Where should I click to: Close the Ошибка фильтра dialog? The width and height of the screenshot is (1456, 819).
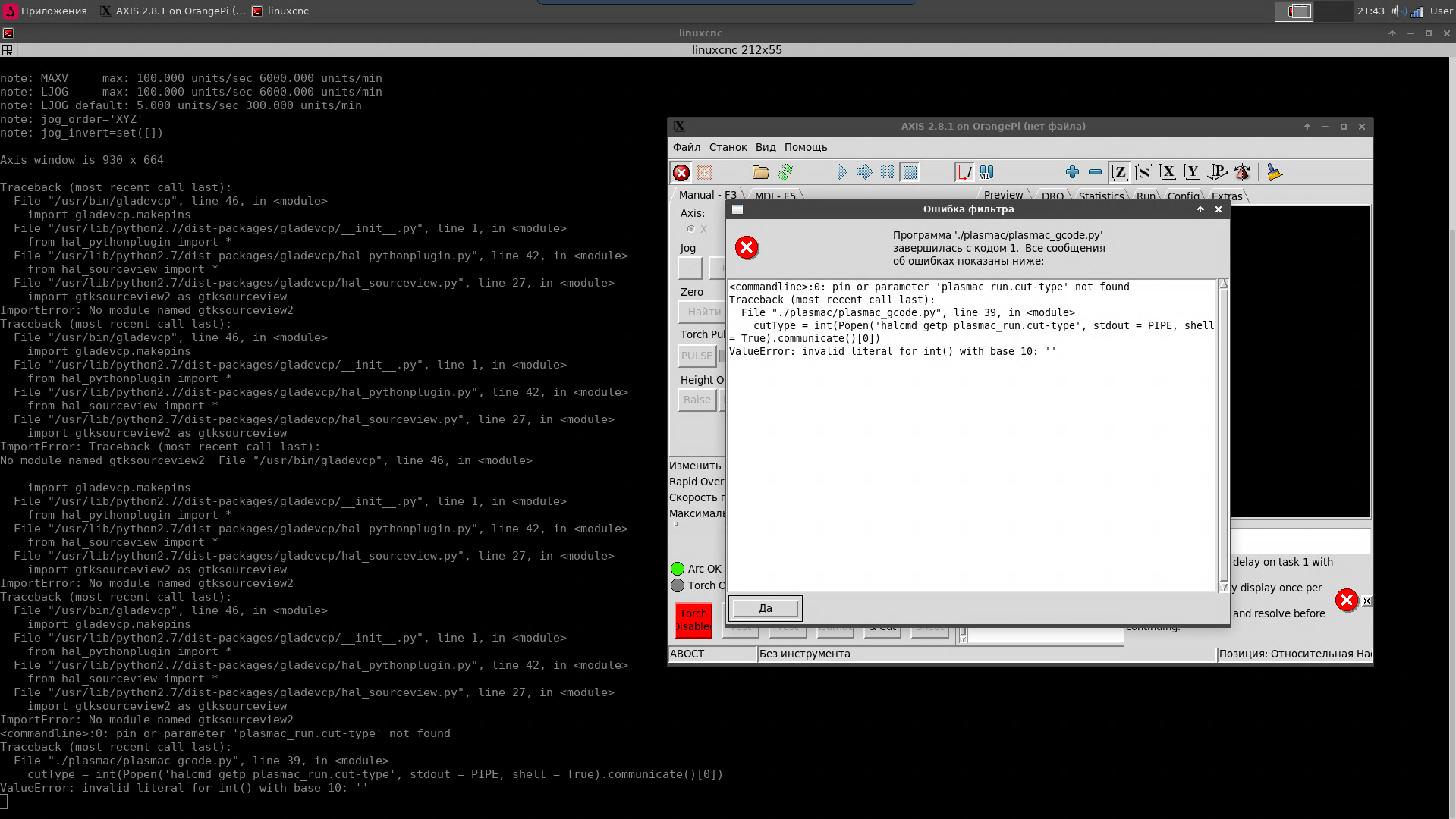[1219, 209]
